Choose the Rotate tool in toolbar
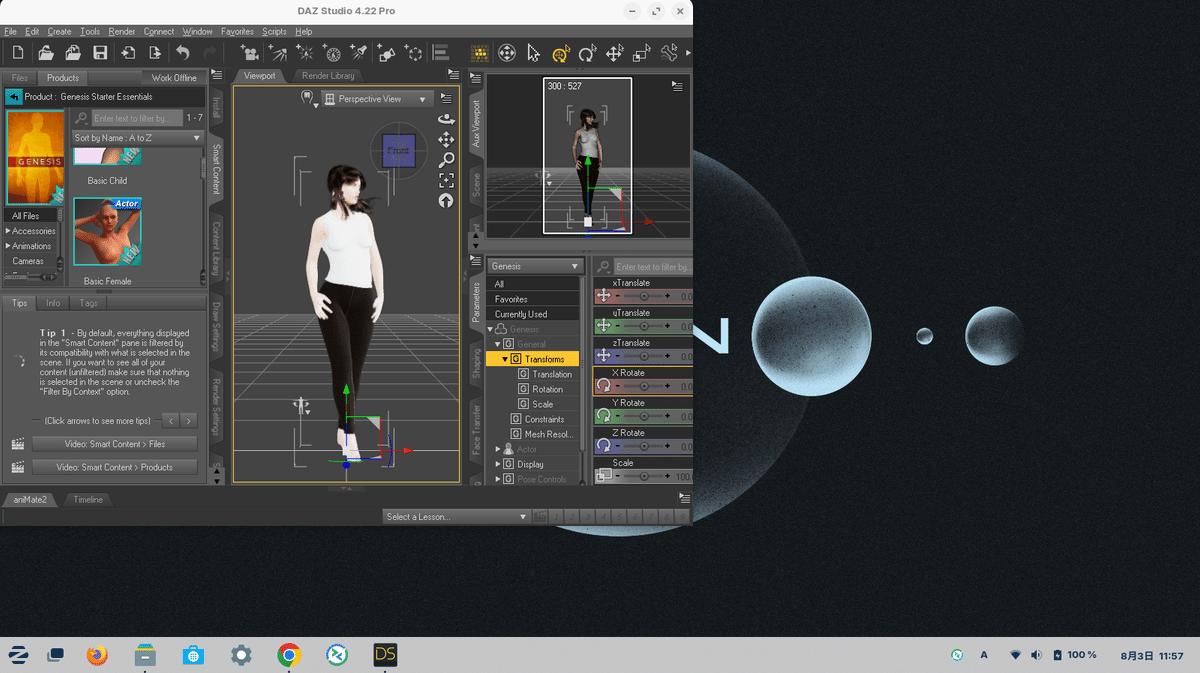Viewport: 1200px width, 673px height. (587, 53)
